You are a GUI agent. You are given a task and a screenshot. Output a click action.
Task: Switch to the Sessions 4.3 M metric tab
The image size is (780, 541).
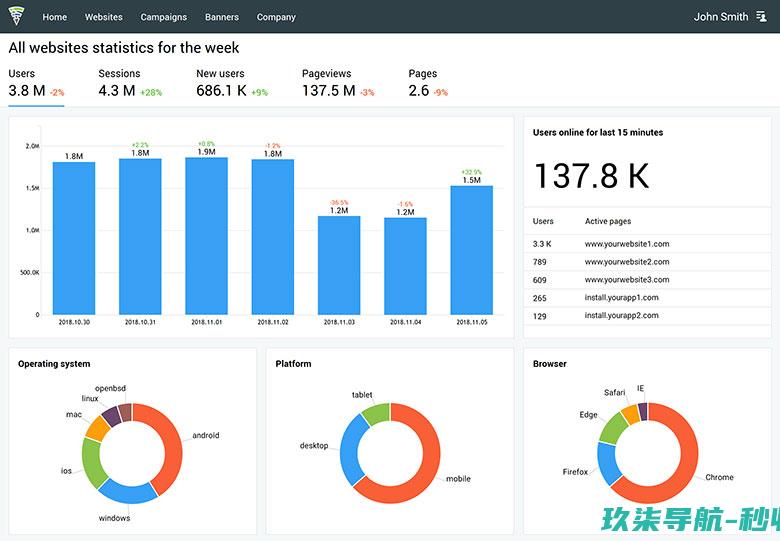click(x=130, y=83)
